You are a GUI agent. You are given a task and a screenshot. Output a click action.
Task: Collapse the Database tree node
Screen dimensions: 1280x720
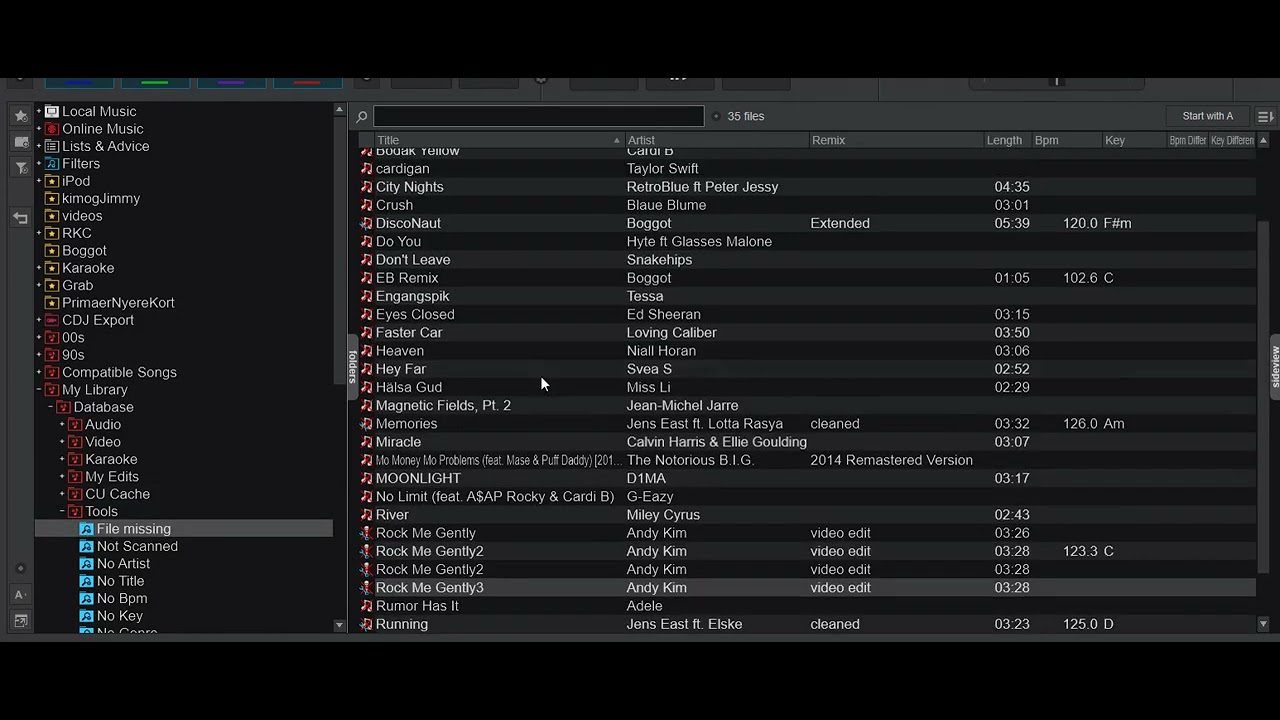pyautogui.click(x=51, y=407)
